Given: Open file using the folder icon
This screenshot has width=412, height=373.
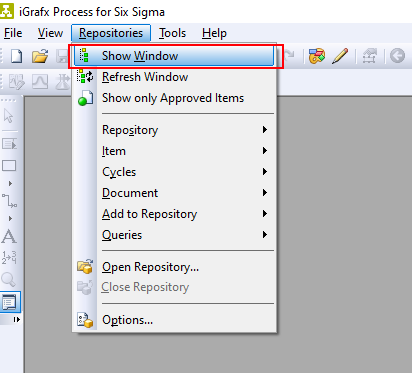Looking at the screenshot, I should [x=40, y=56].
